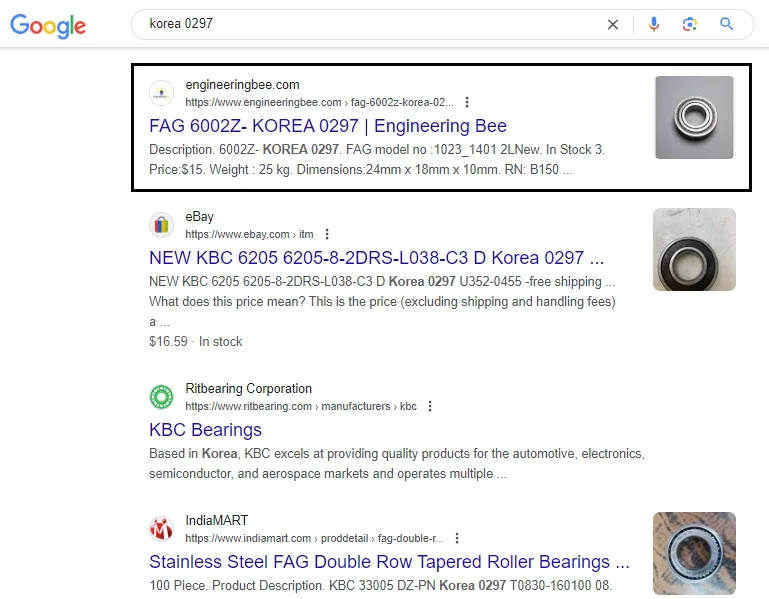This screenshot has width=769, height=599.
Task: Open 'FAG 6002Z- KOREA 0297 | Engineering Bee' link
Action: coord(328,126)
